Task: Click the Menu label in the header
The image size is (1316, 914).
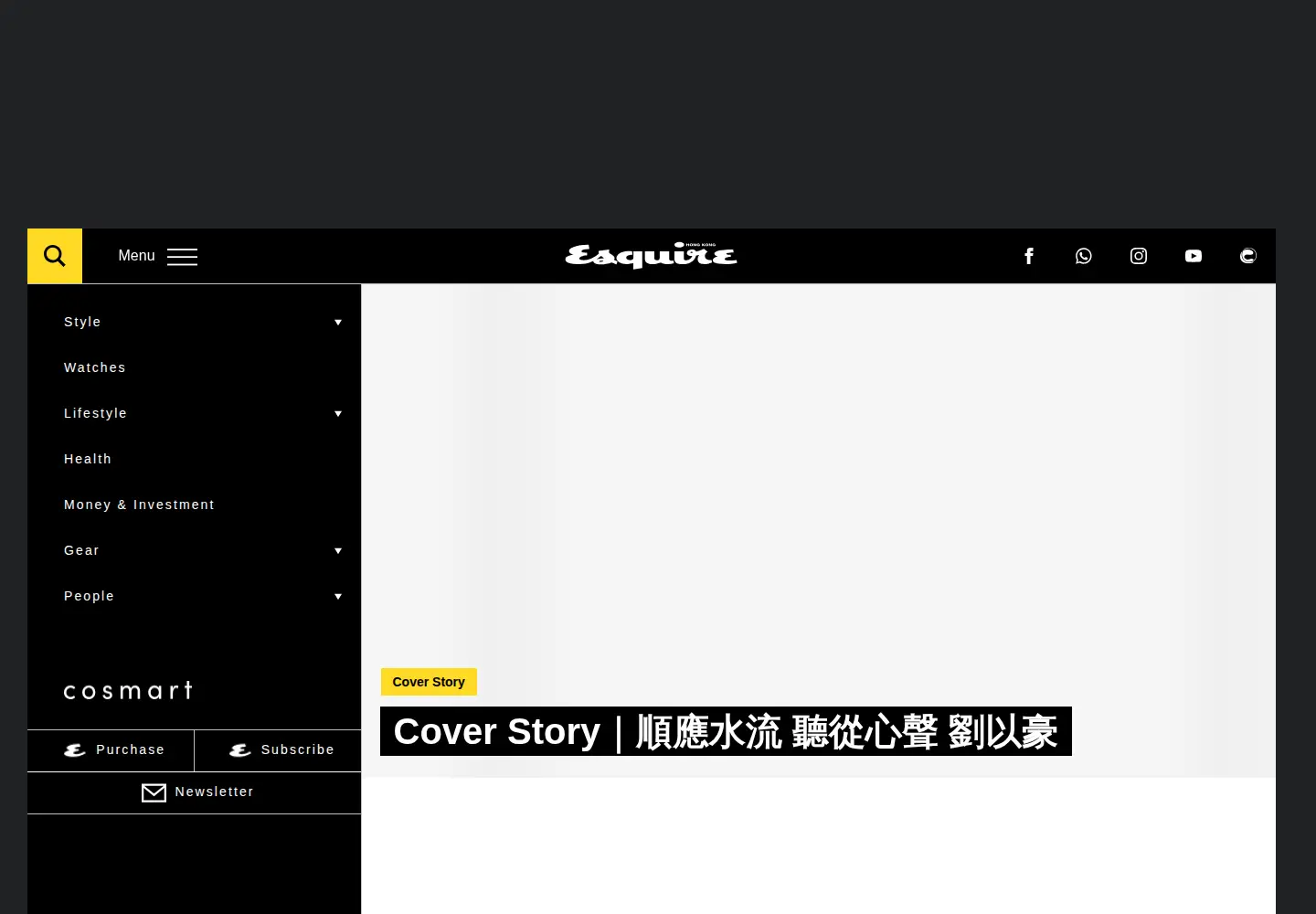Action: pos(136,256)
